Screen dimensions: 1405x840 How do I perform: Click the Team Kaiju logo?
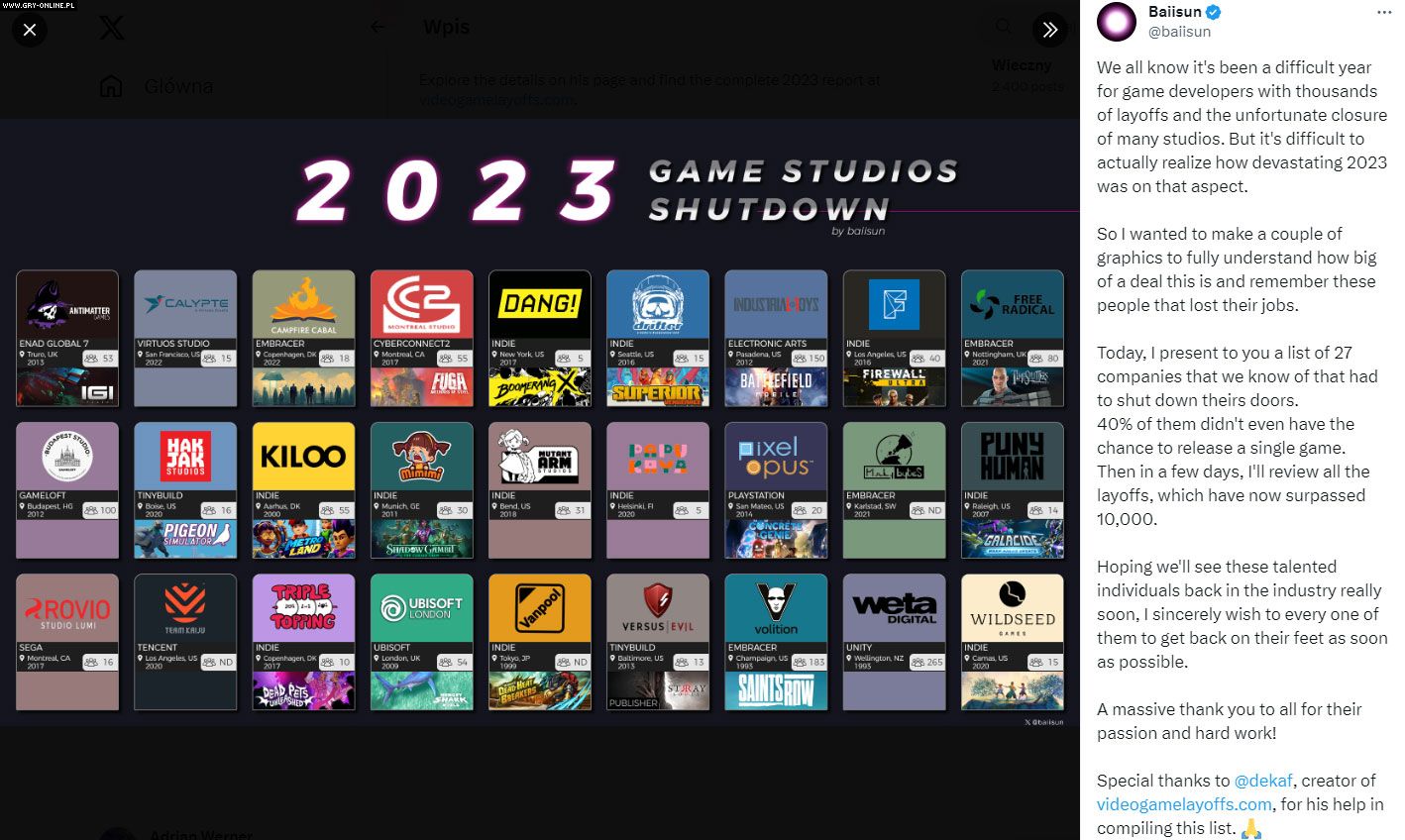pos(185,608)
